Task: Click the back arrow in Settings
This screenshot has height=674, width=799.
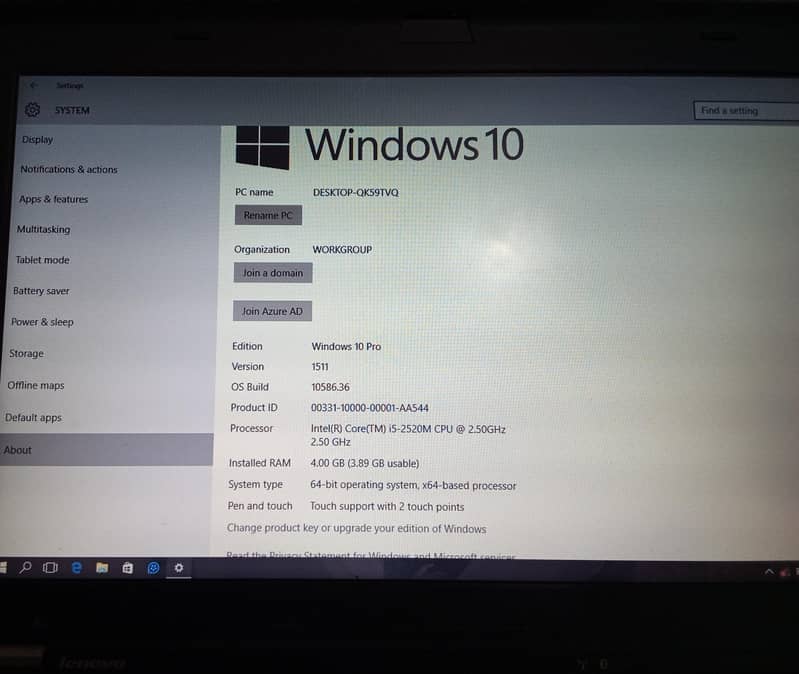Action: (x=34, y=86)
